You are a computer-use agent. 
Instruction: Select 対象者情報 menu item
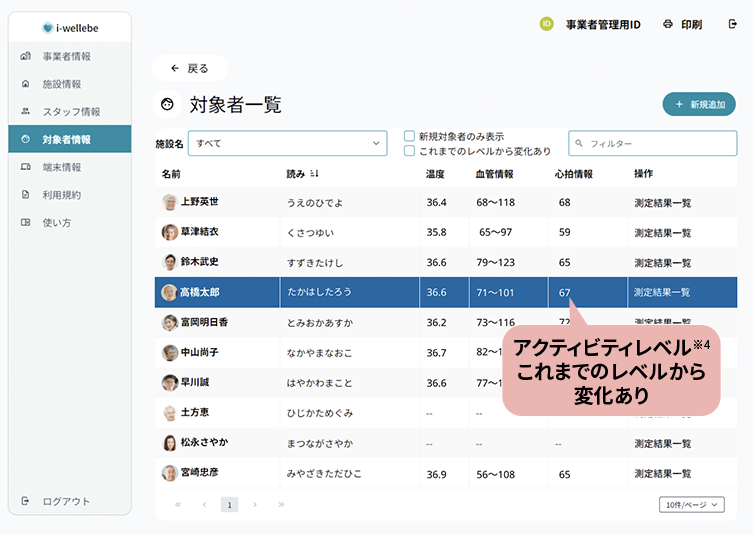coord(70,139)
